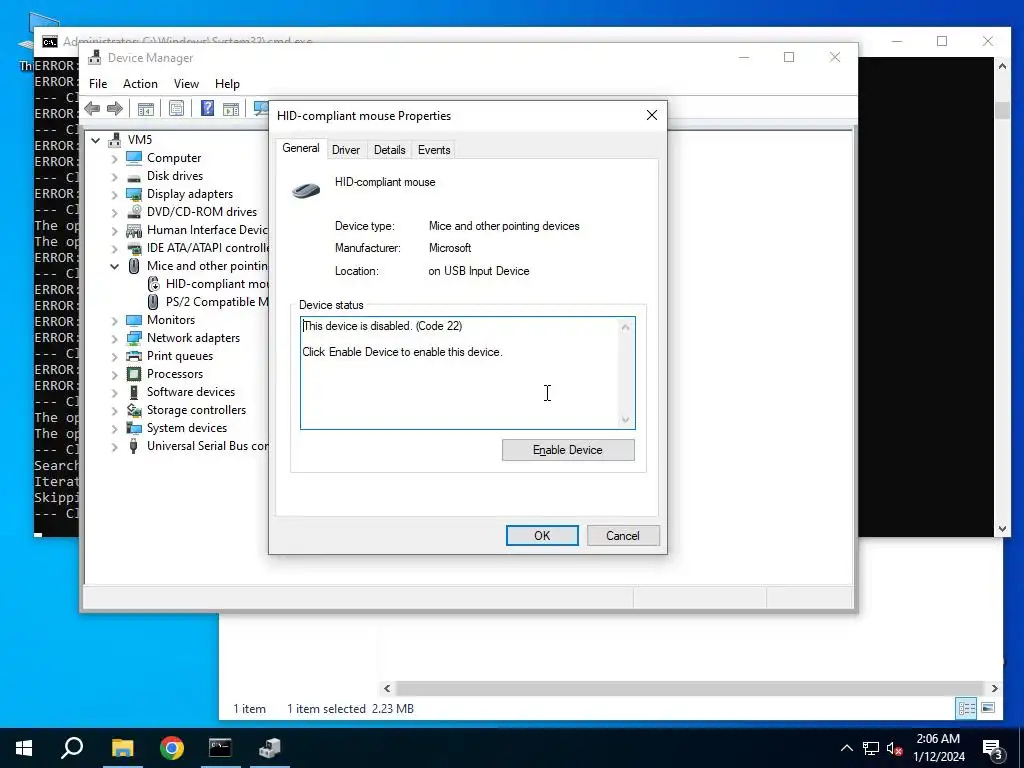Click the DVD/CD-ROM drives category icon
This screenshot has height=768, width=1024.
point(134,212)
